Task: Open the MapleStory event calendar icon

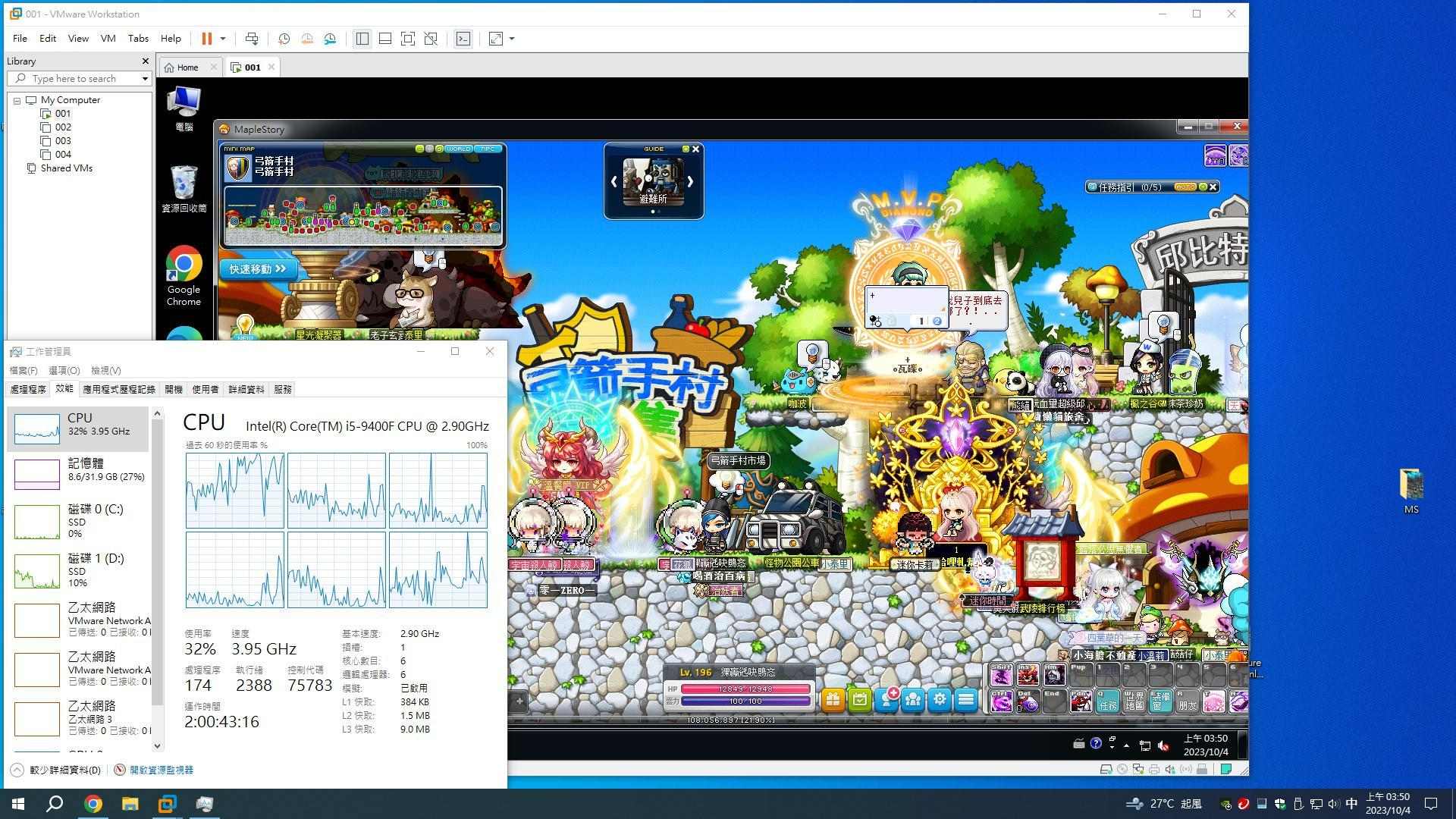Action: pyautogui.click(x=859, y=699)
